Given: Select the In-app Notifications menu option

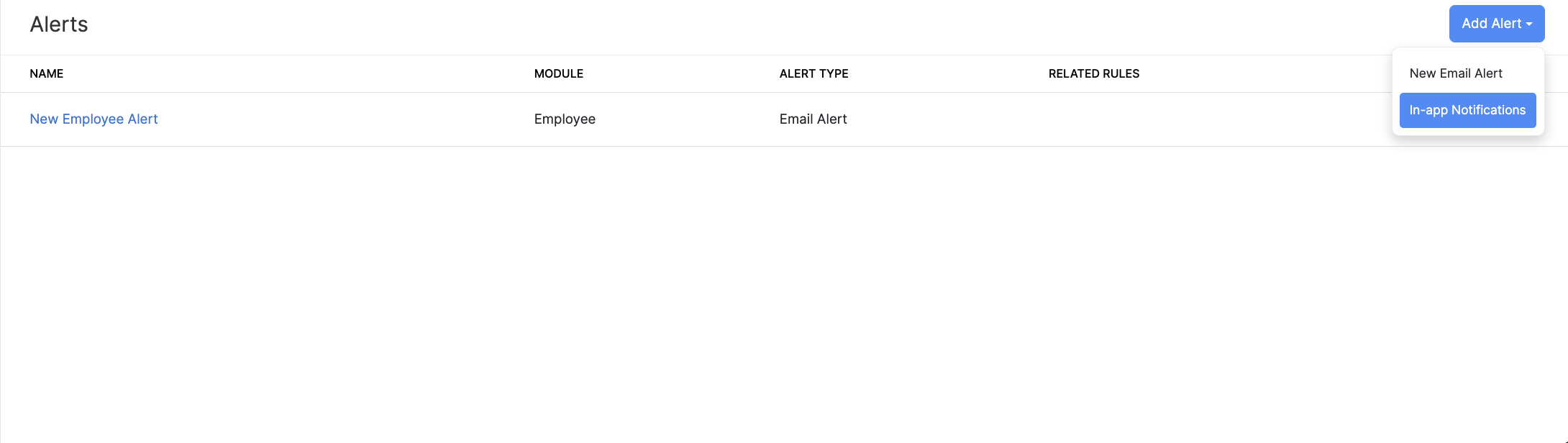Looking at the screenshot, I should 1467,110.
